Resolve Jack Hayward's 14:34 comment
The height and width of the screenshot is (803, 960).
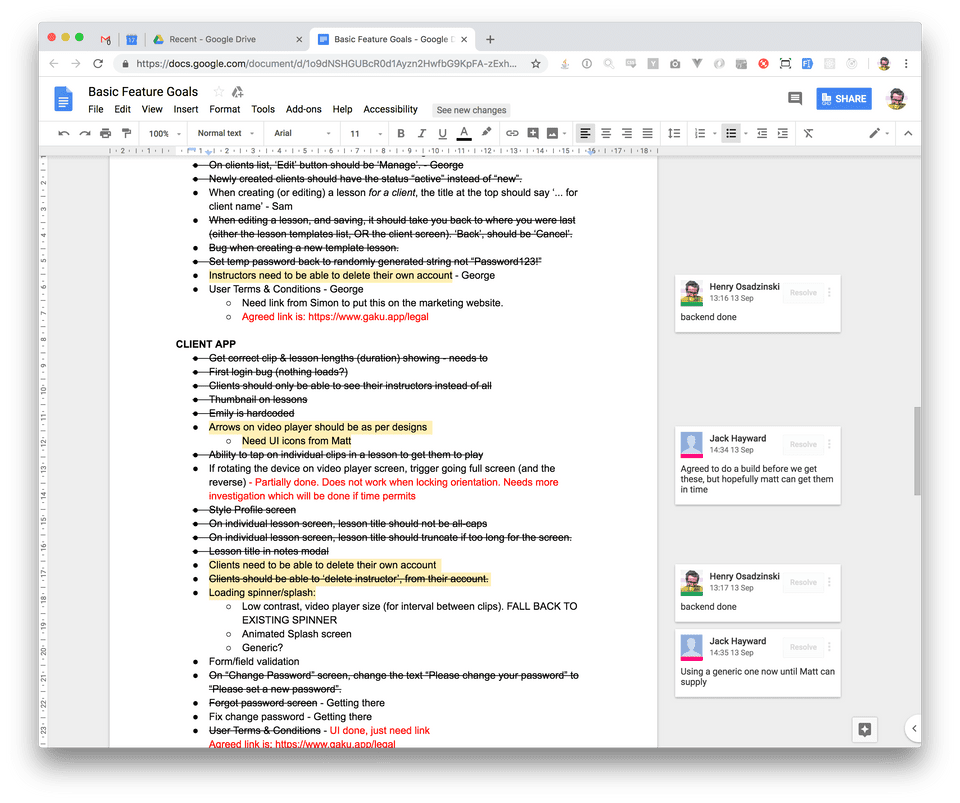pyautogui.click(x=803, y=444)
